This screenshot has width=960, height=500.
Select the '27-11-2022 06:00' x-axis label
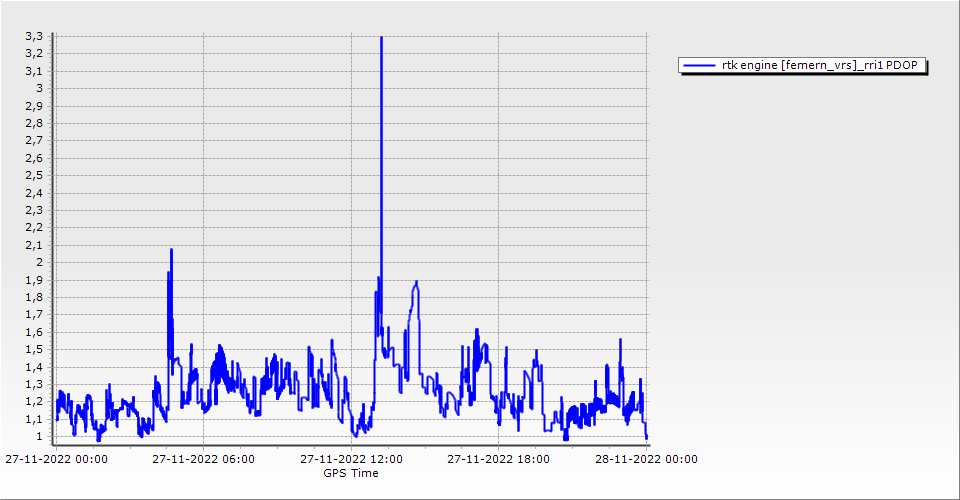pos(203,459)
